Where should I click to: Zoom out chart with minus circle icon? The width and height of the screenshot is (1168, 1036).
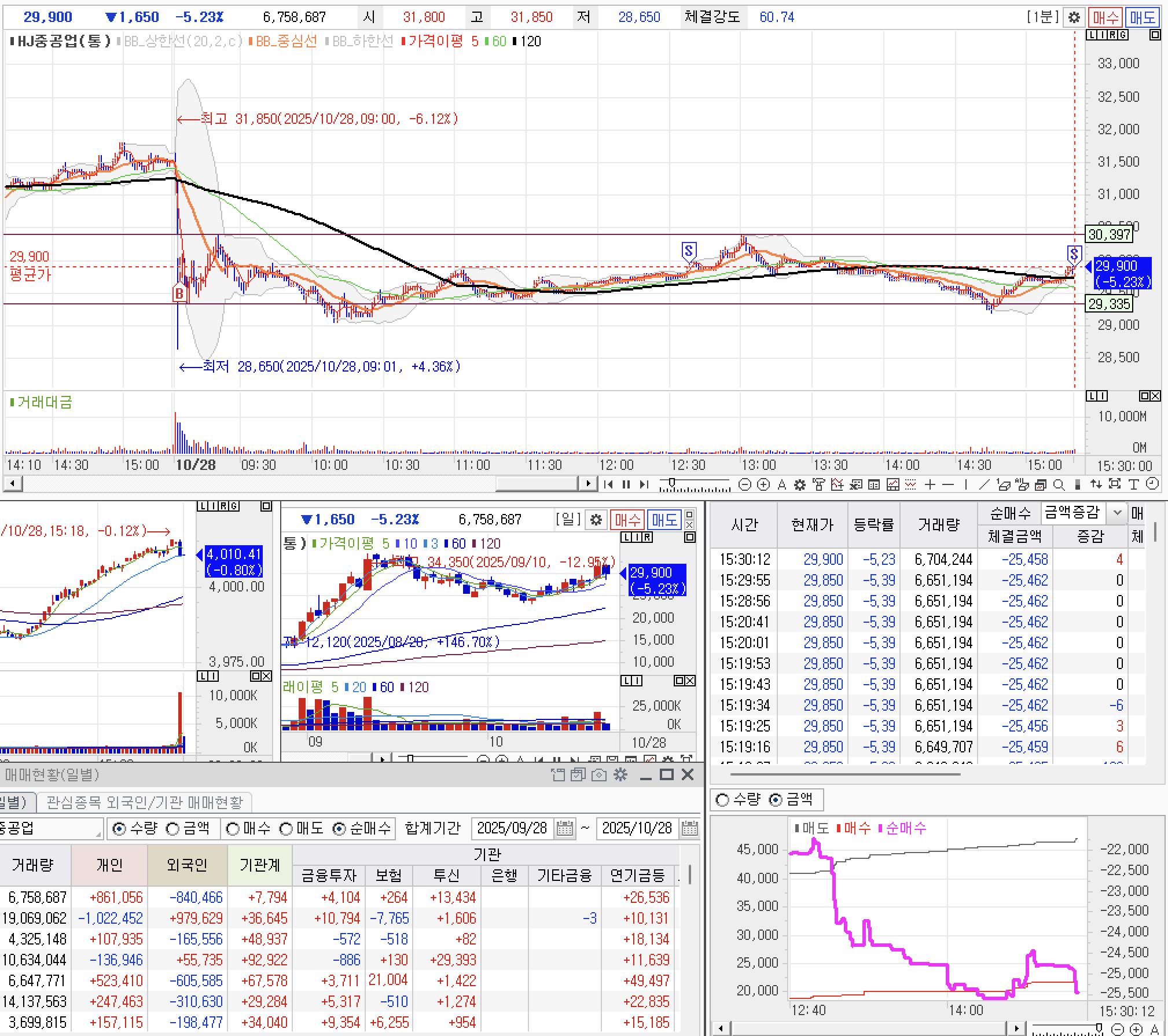click(745, 485)
